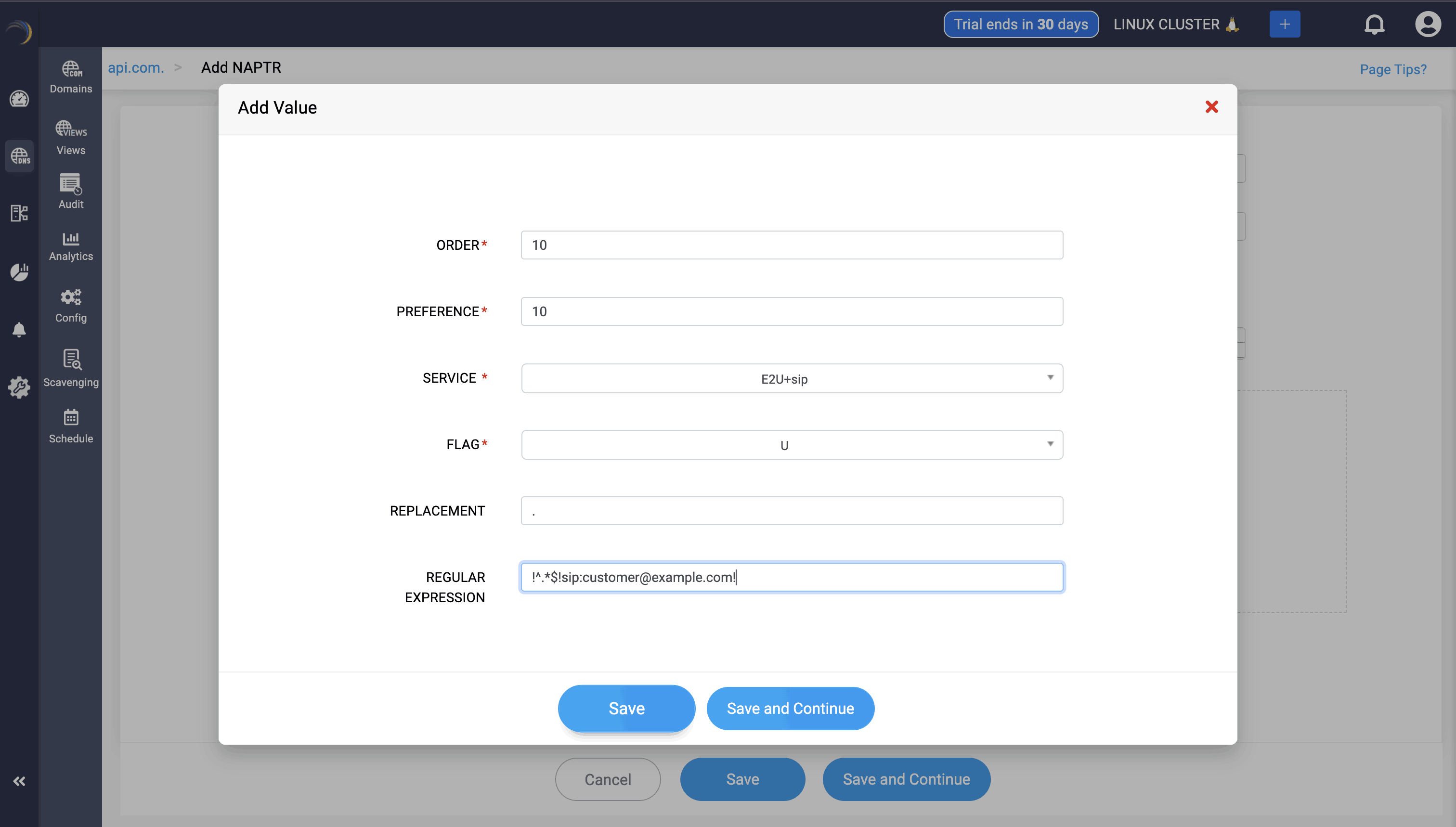Open the Scavenging section
Screen dimensions: 1456x827
[70, 368]
